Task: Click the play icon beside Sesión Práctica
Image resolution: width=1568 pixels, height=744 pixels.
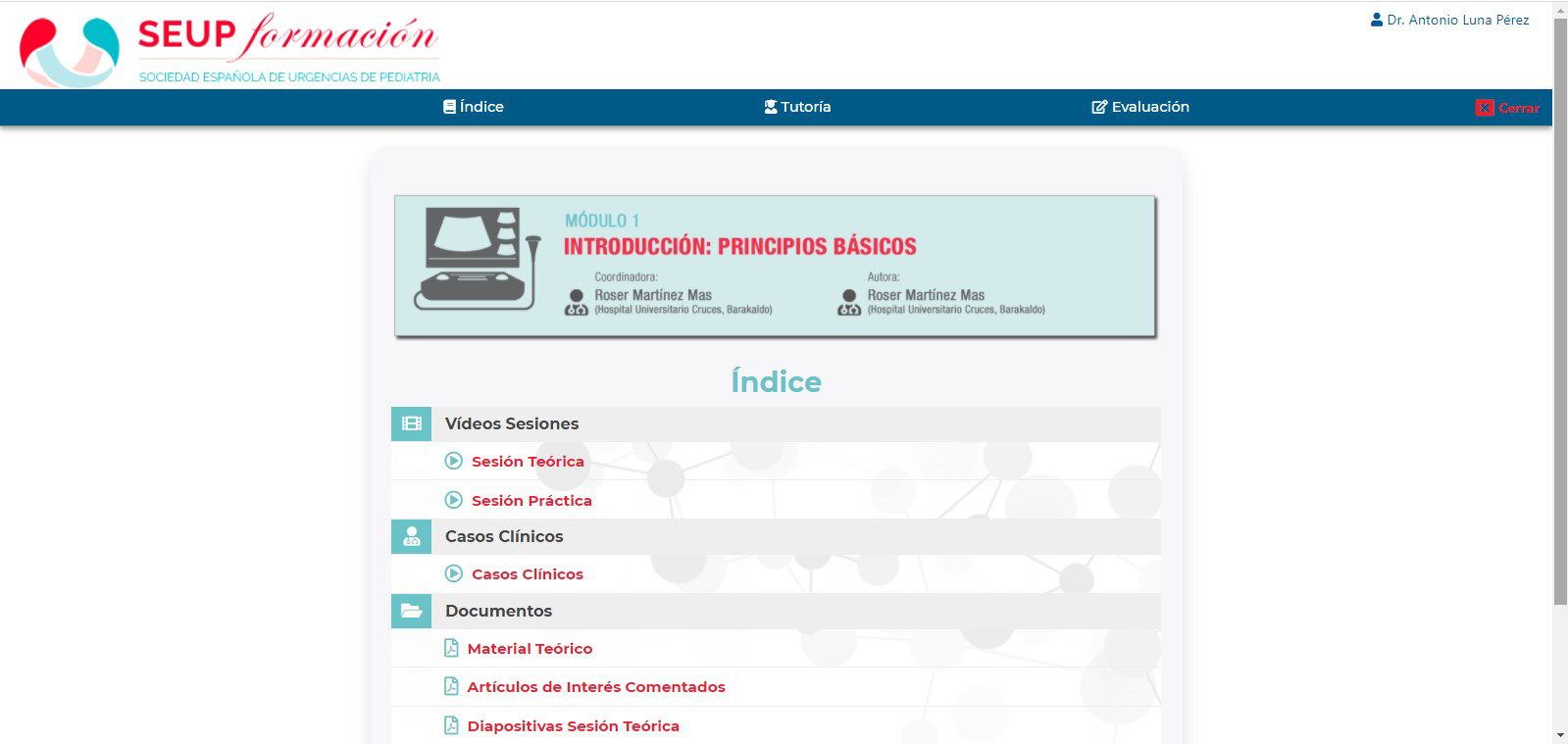Action: point(453,500)
